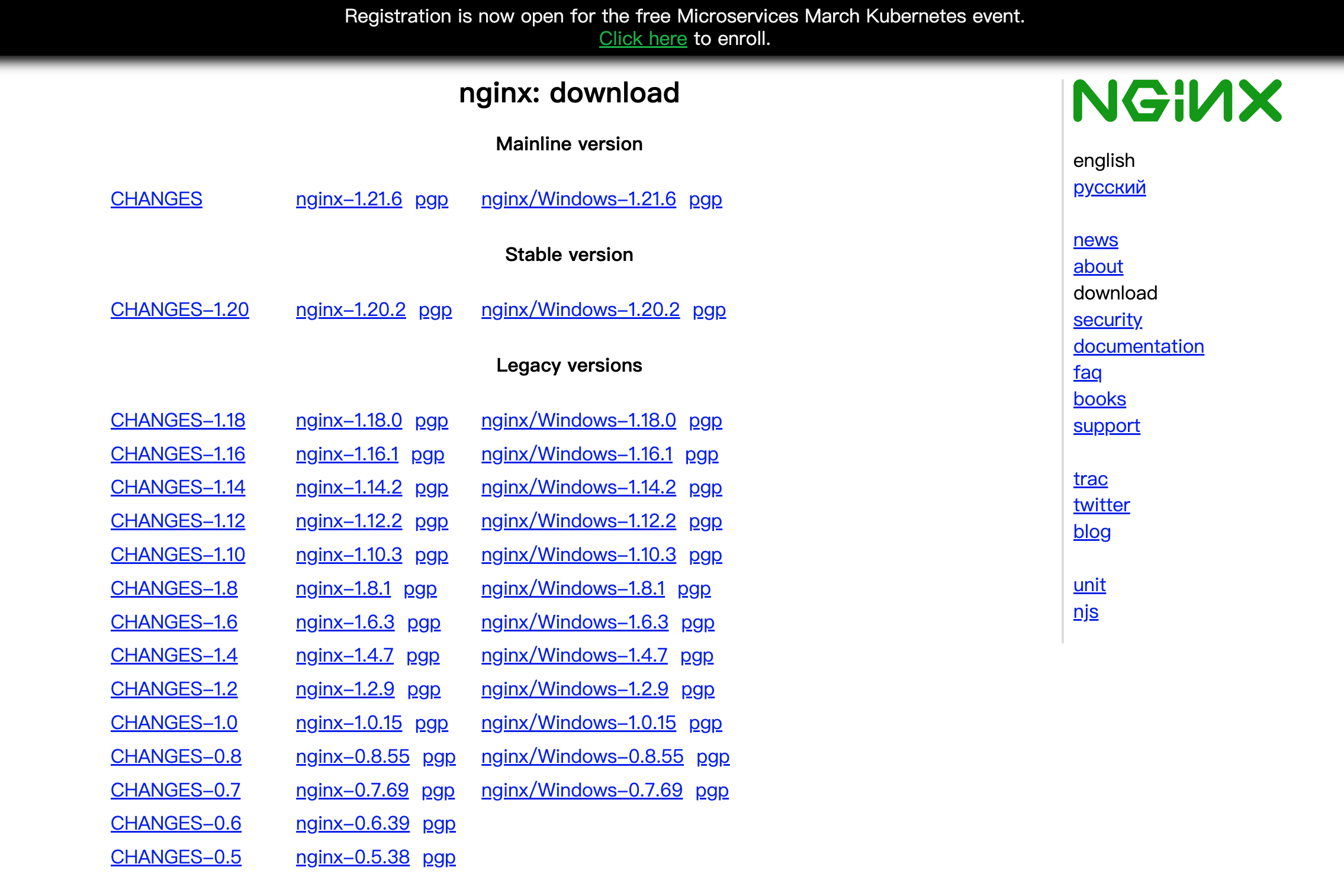Screen dimensions: 1344x896
Task: Open the support page
Action: pos(1107,426)
